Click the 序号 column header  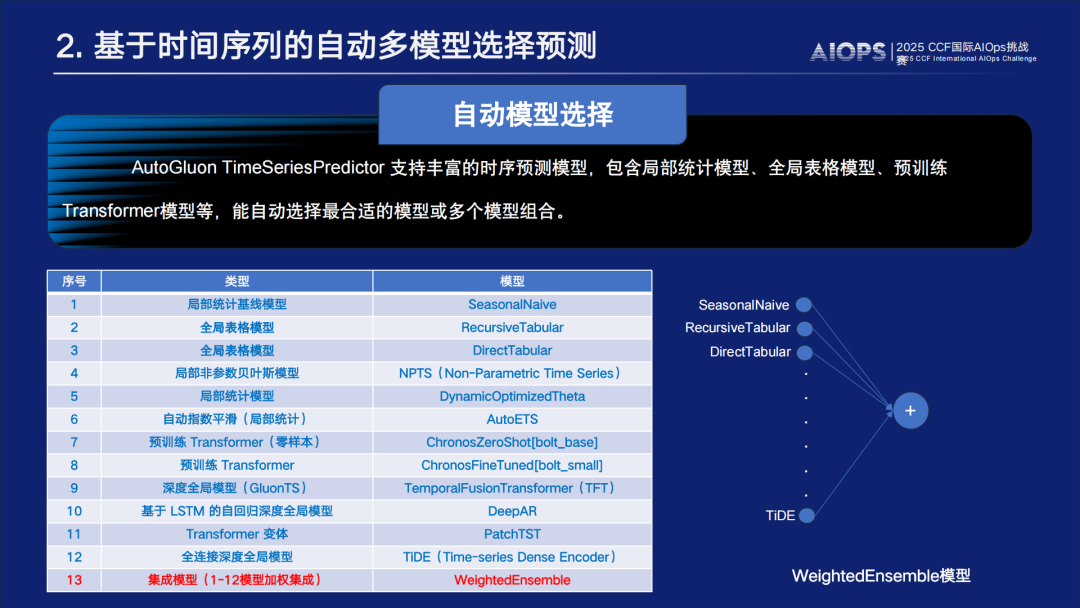pyautogui.click(x=74, y=281)
